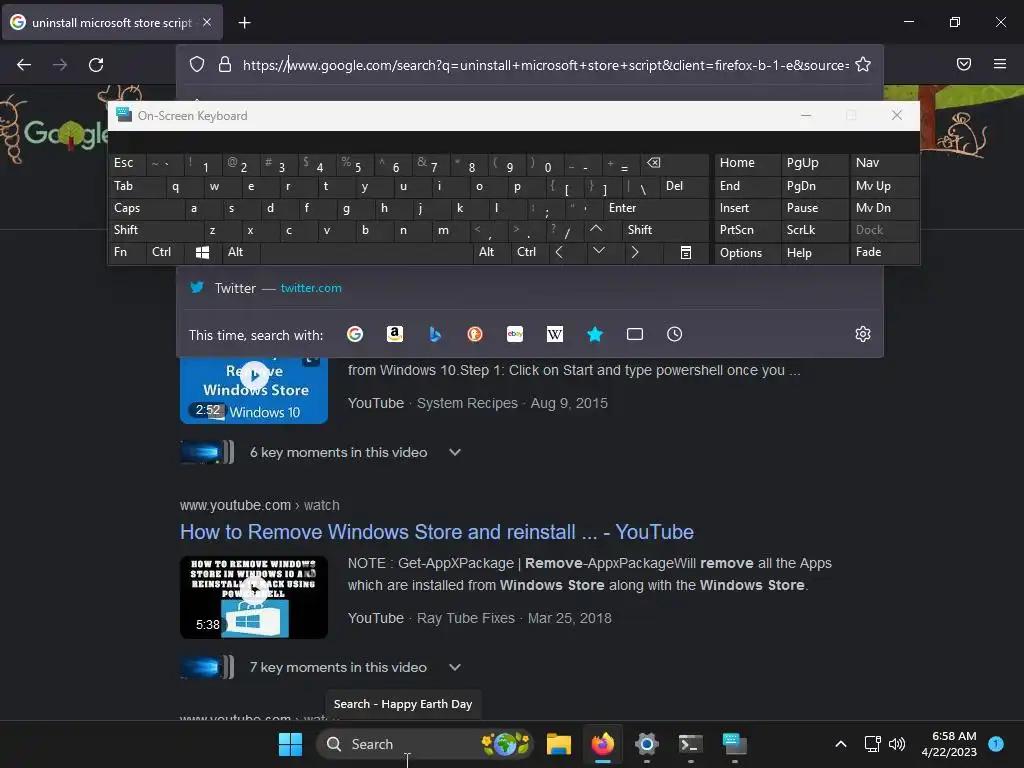
Task: Hit the backspace key on On-Screen Keyboard
Action: 674,163
